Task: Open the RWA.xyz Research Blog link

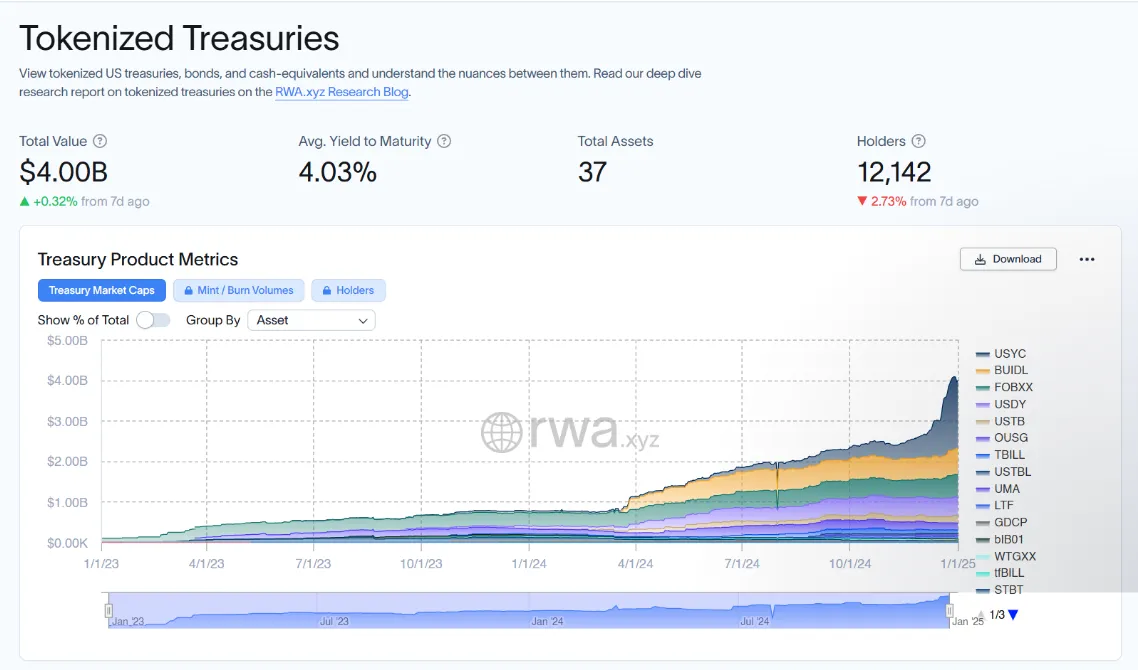Action: tap(340, 91)
